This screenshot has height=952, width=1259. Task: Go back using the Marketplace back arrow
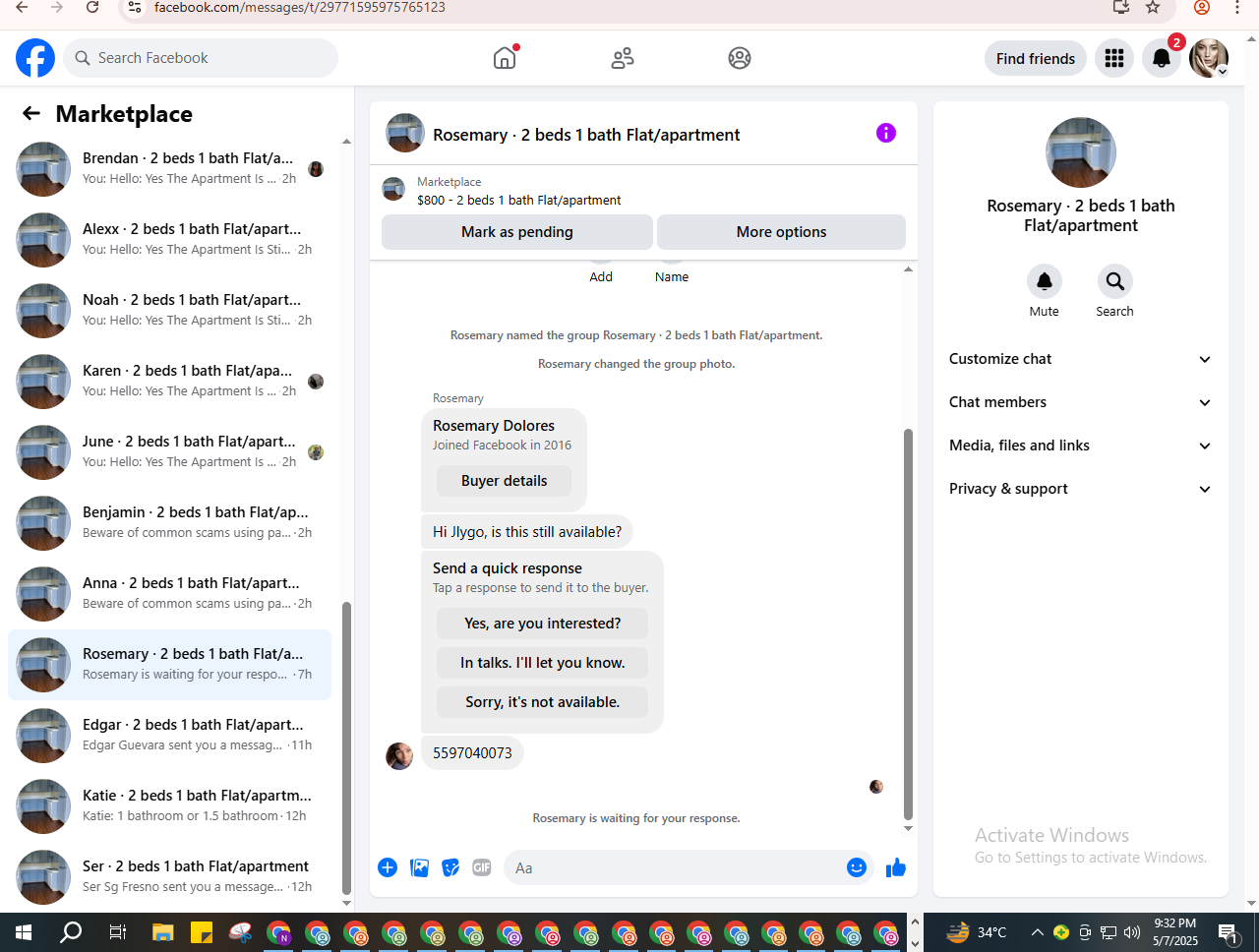pyautogui.click(x=31, y=113)
